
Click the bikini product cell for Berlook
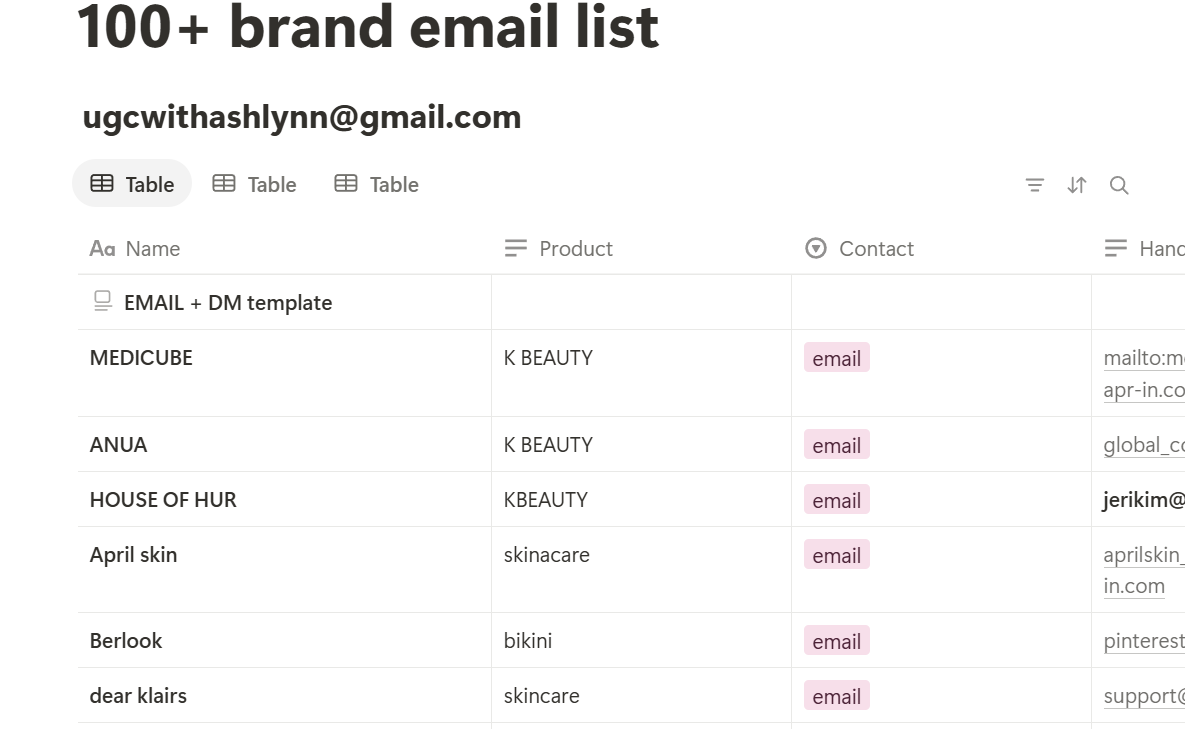pos(528,641)
